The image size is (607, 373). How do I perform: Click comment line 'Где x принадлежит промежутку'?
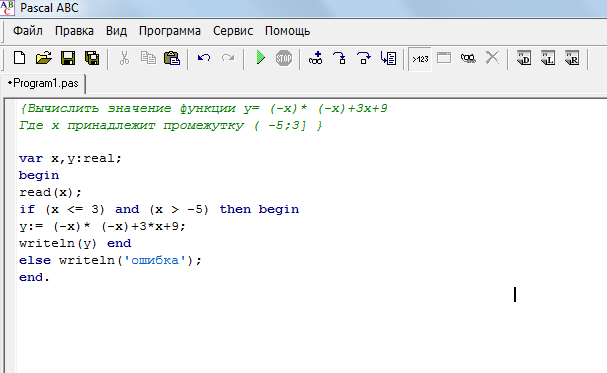coord(170,125)
